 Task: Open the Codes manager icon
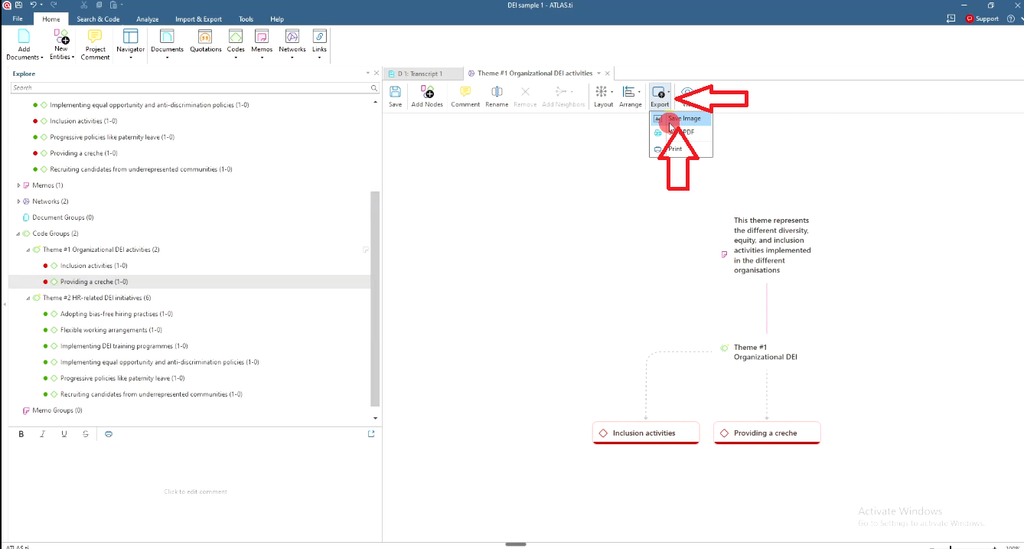click(236, 37)
